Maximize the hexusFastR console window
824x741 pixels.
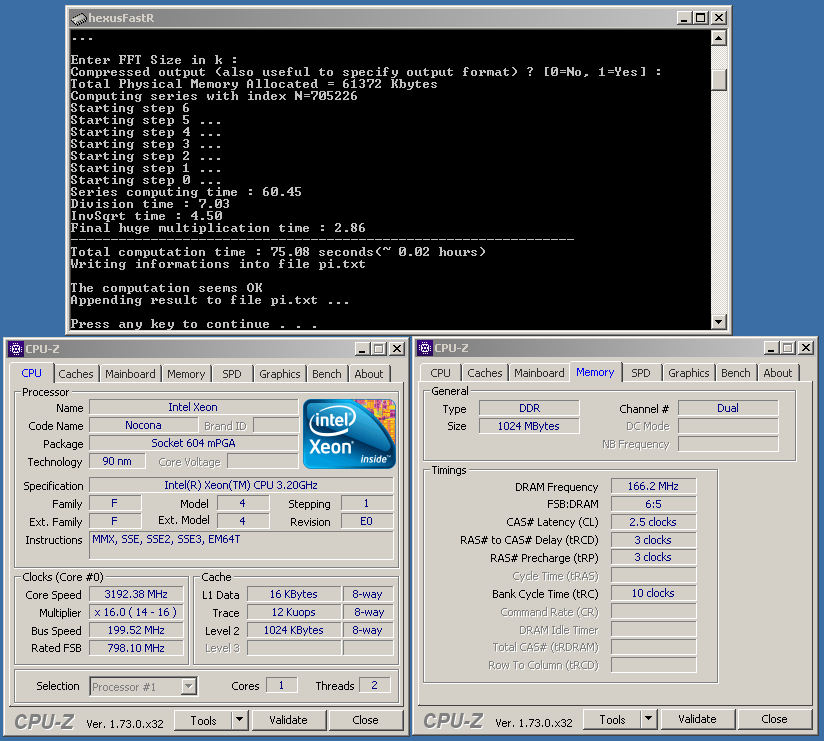(701, 18)
